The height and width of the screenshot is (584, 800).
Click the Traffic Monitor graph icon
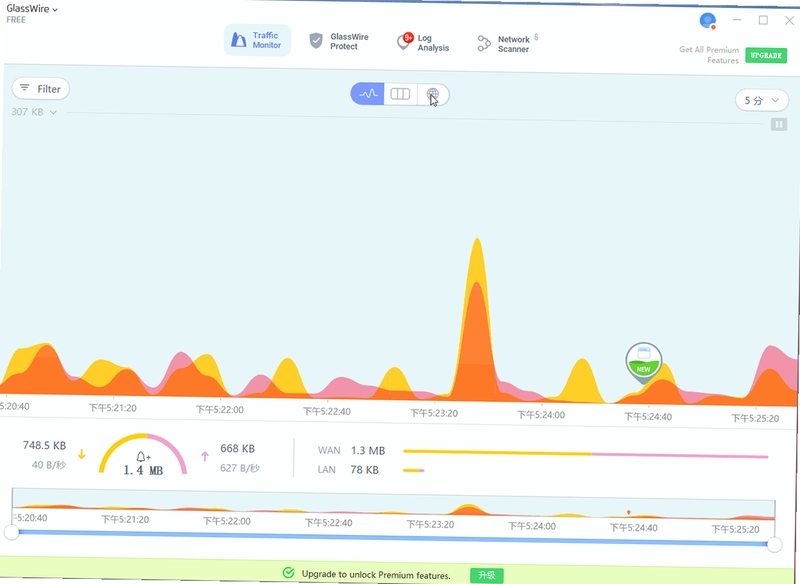coord(238,39)
